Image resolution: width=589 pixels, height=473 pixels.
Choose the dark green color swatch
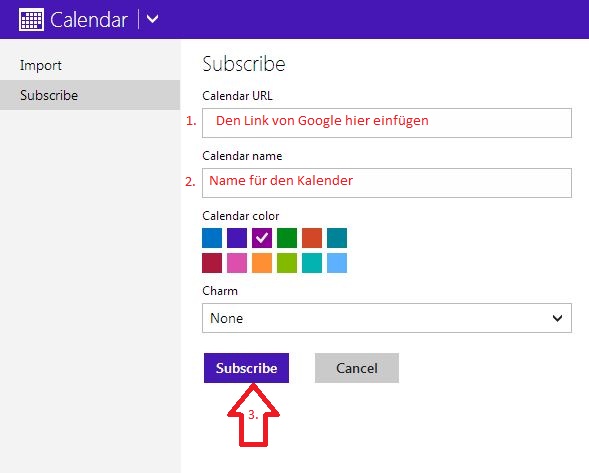(x=287, y=238)
